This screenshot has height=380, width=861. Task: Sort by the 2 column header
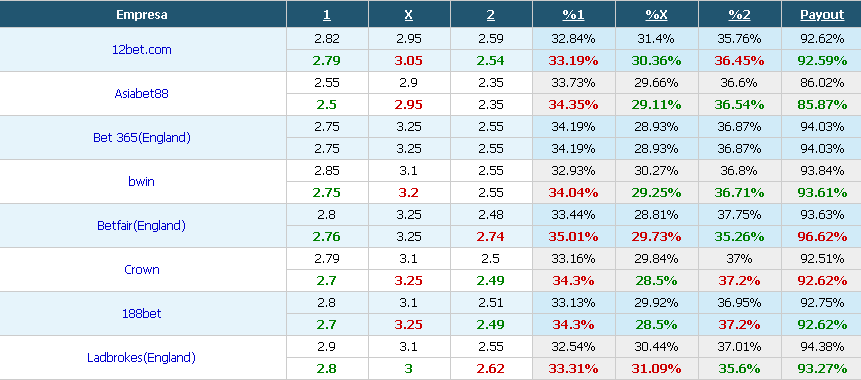pos(490,15)
